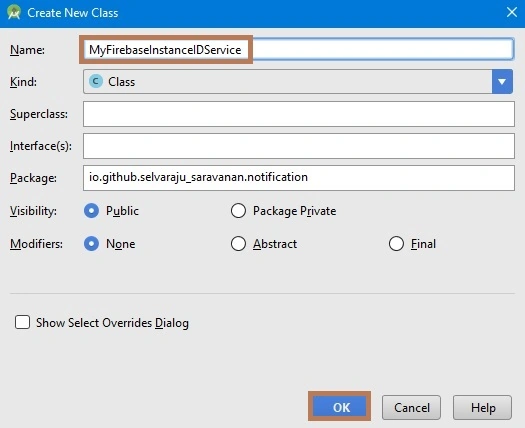Select the Public visibility radio button
The width and height of the screenshot is (525, 428).
click(91, 211)
